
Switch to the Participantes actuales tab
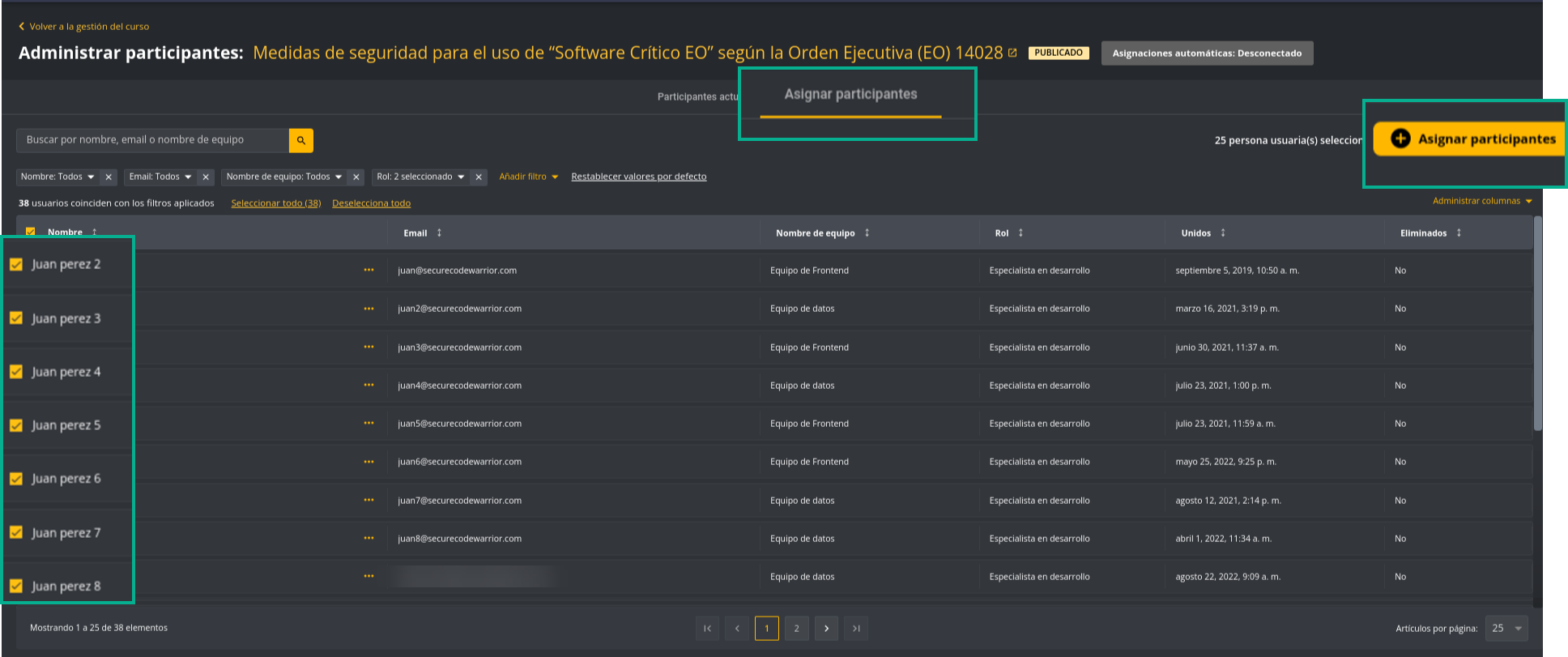(697, 97)
